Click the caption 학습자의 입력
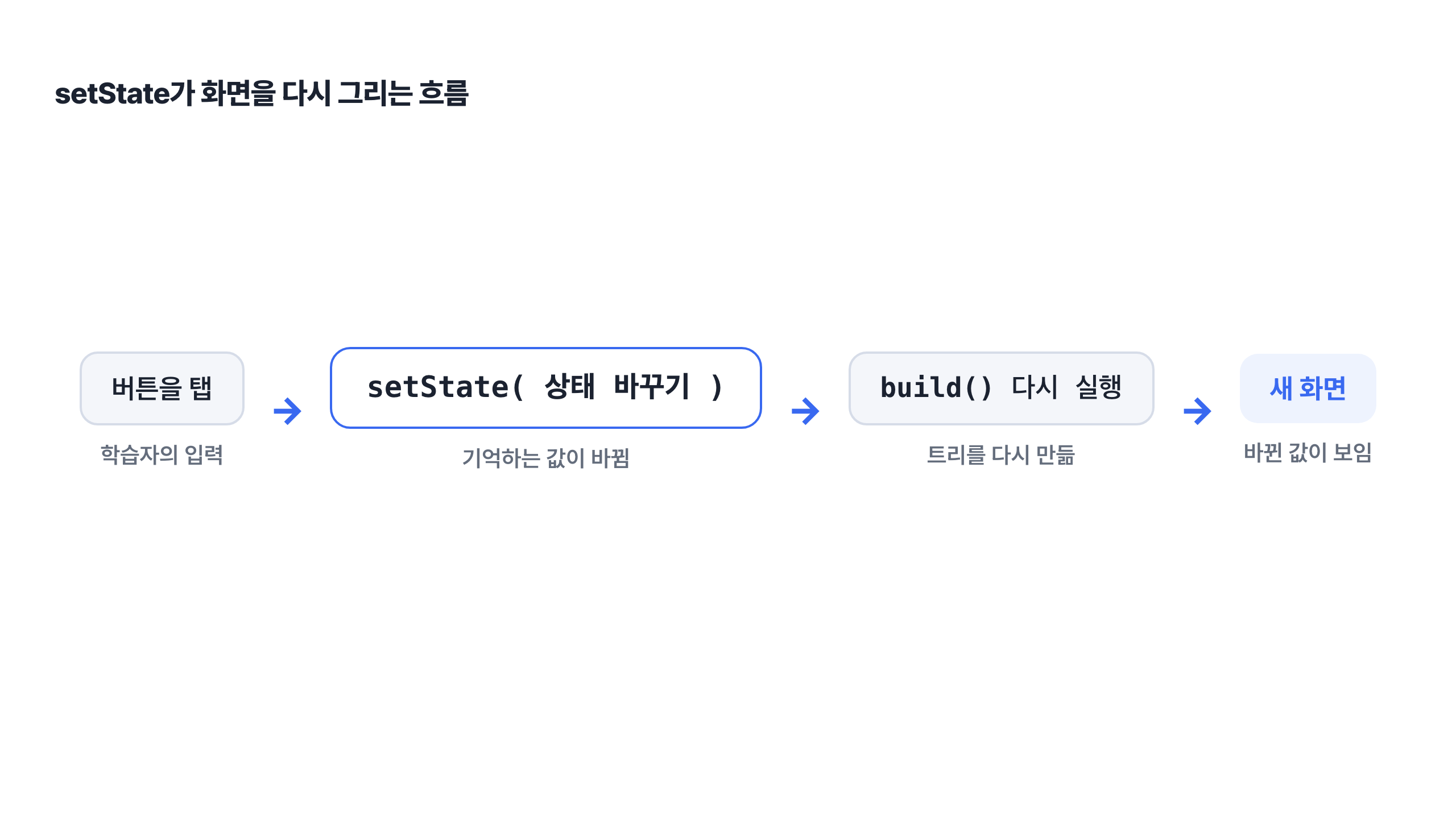 coord(162,454)
